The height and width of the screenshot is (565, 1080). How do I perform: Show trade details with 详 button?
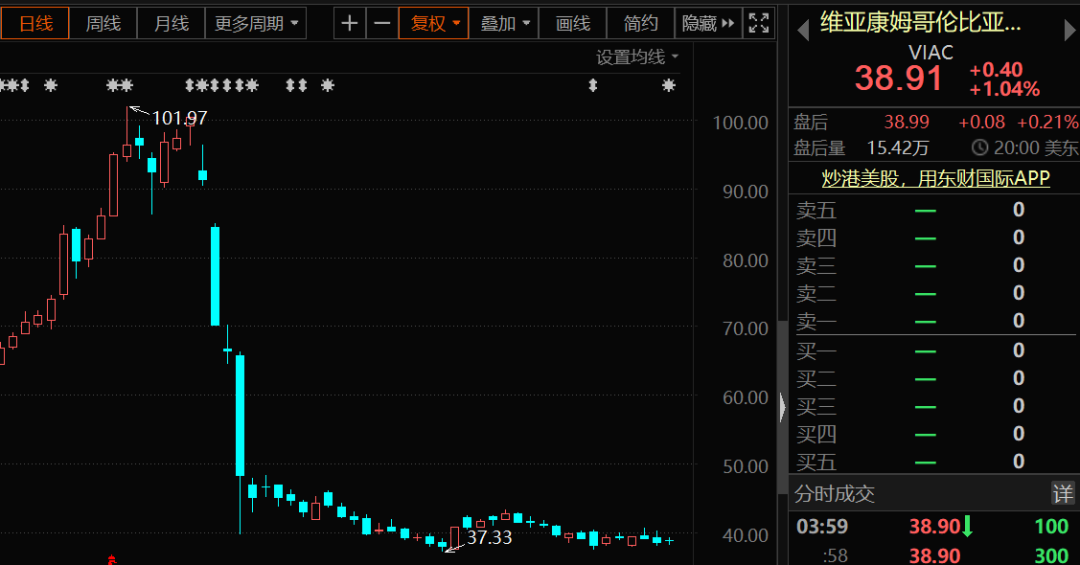point(1062,493)
